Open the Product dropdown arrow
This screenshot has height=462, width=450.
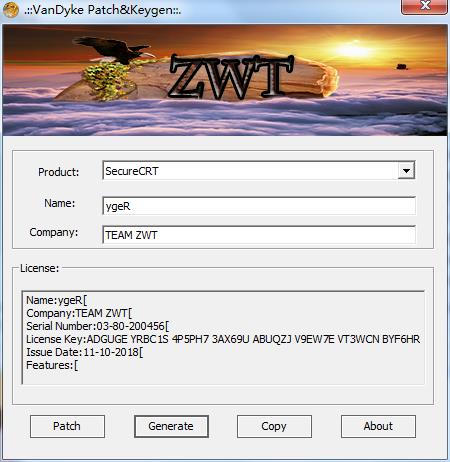click(406, 171)
